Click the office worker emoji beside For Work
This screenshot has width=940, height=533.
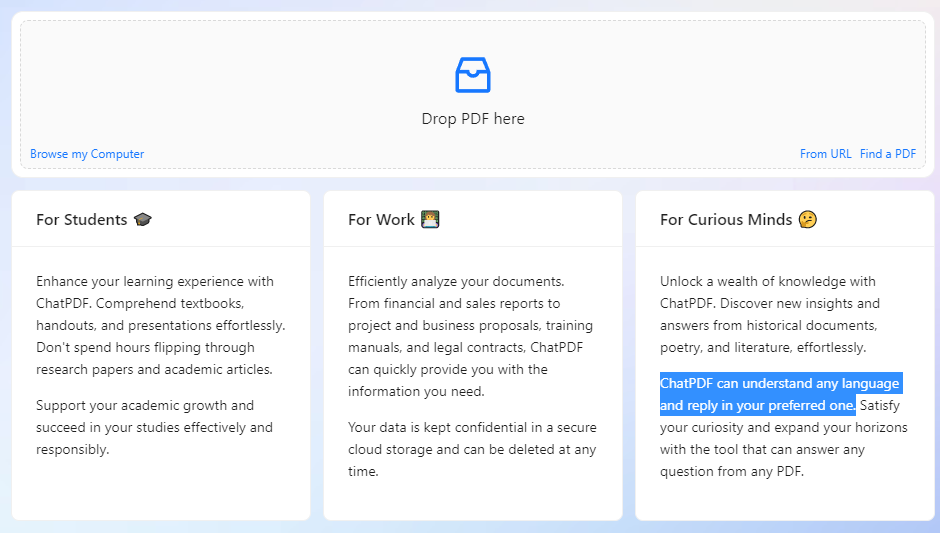431,220
